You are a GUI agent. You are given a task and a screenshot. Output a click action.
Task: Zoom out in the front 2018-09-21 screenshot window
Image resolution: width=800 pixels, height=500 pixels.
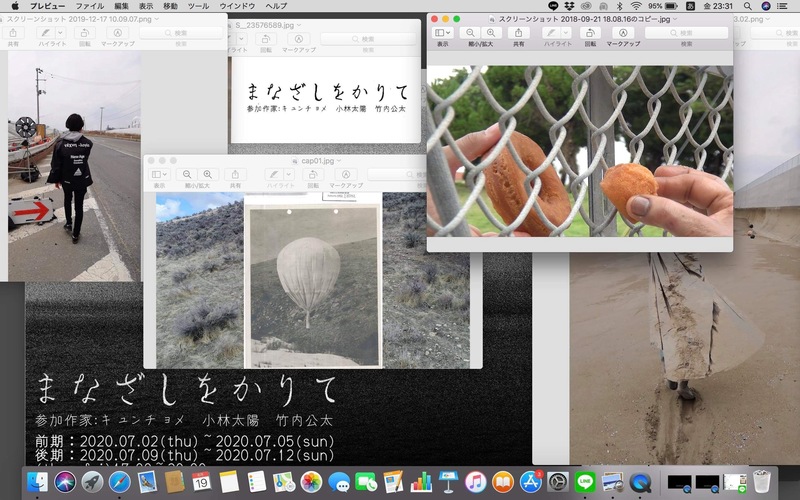[470, 33]
